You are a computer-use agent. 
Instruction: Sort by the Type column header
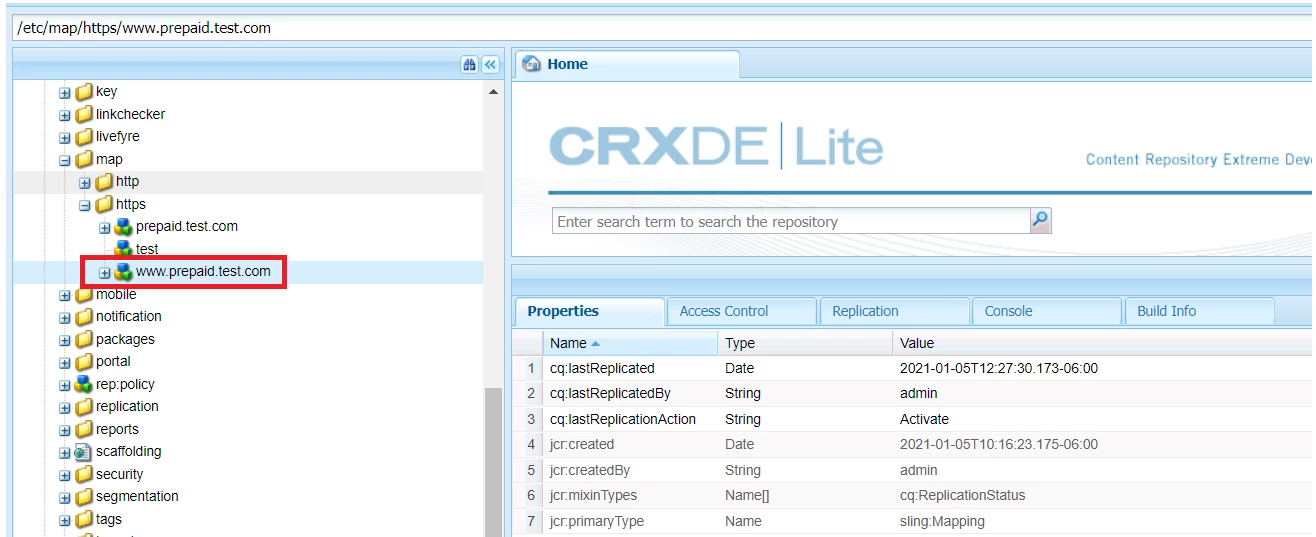[x=805, y=343]
